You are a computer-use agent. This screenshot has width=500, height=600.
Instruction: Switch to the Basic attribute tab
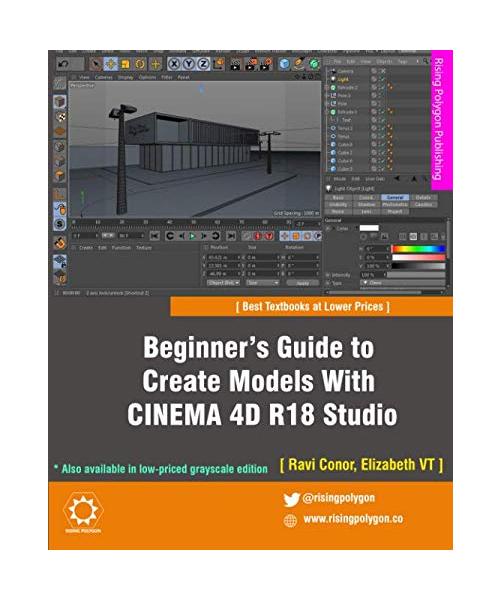point(338,197)
